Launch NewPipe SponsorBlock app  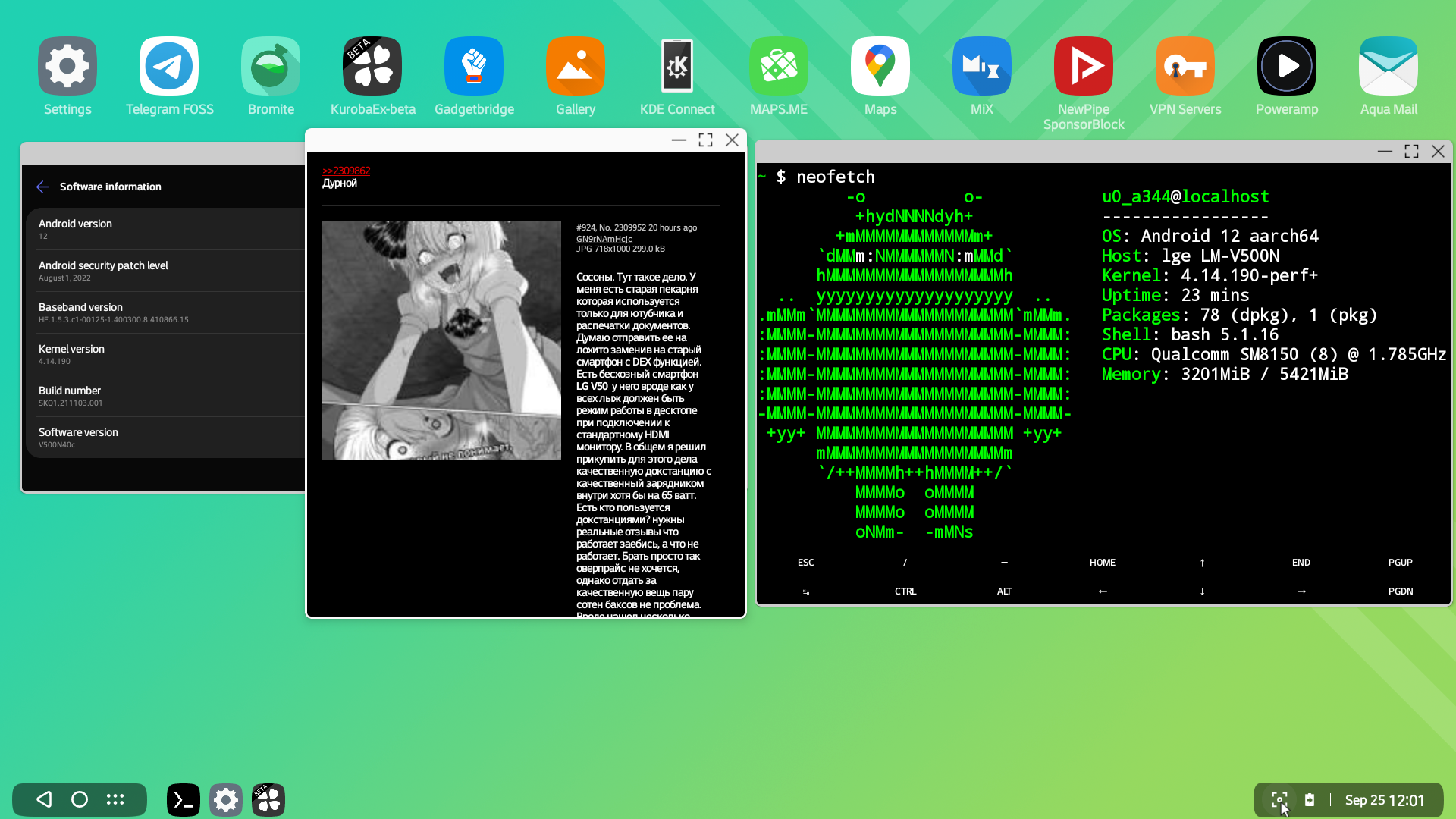point(1083,66)
